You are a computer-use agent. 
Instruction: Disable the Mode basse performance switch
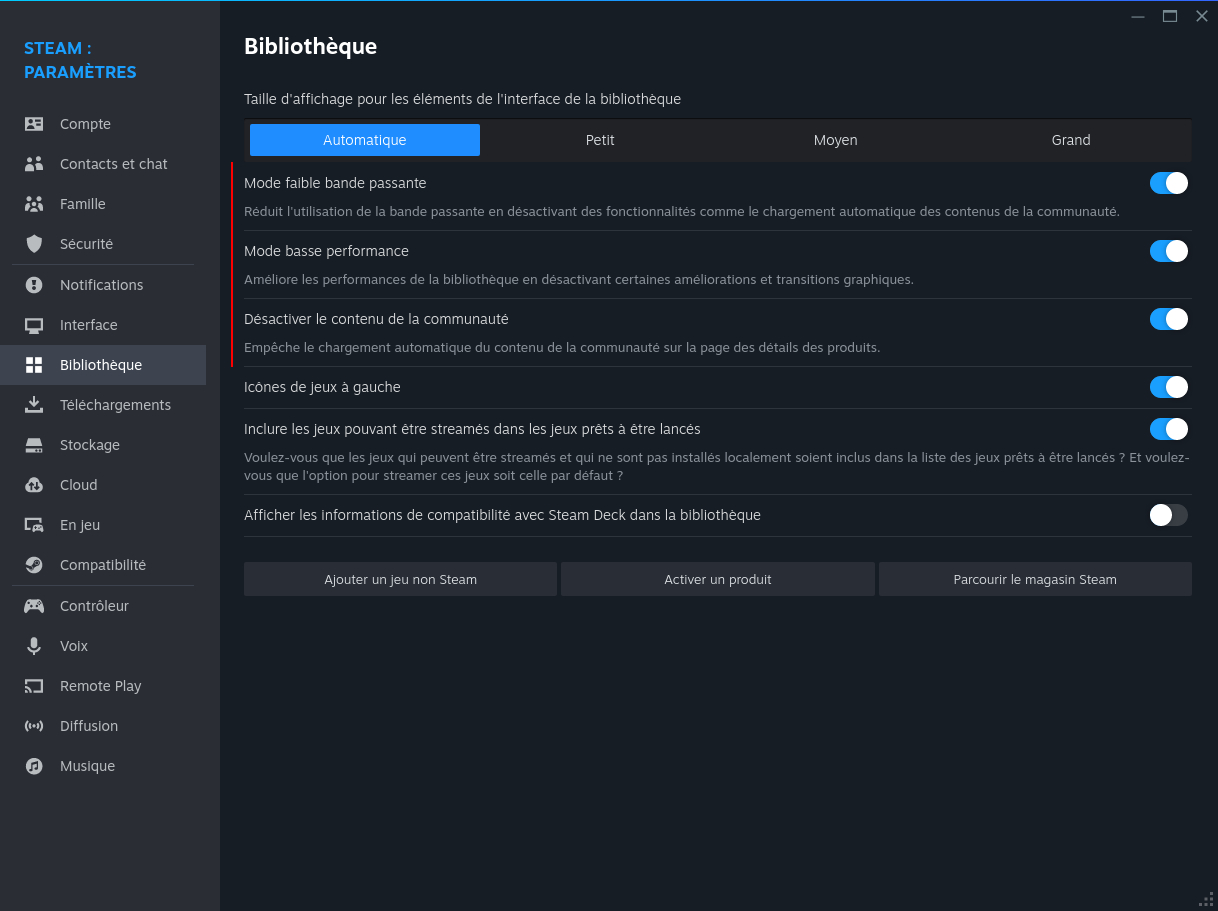pyautogui.click(x=1168, y=251)
